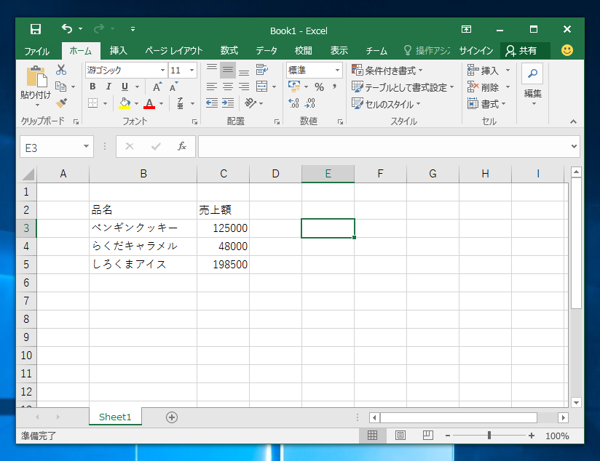
Task: Switch to the ページレイアウト tab
Action: click(173, 51)
